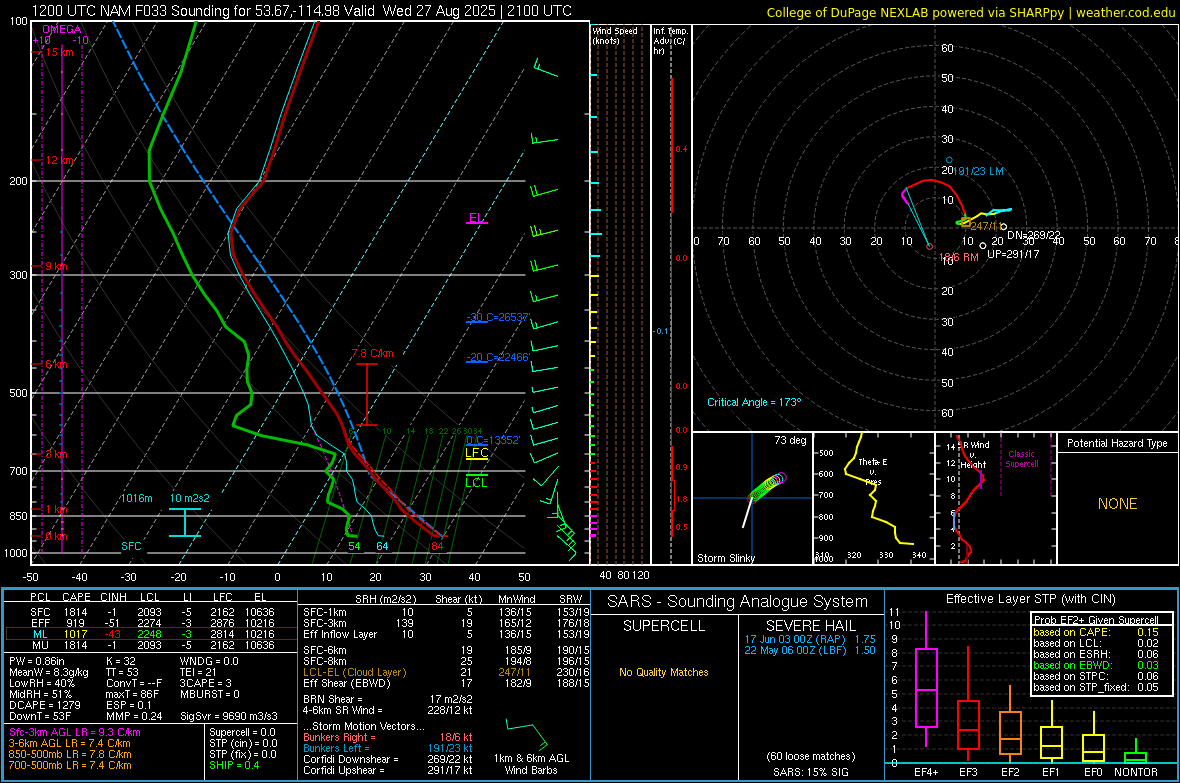
Task: Select the 1016m effective inflow label
Action: [136, 498]
